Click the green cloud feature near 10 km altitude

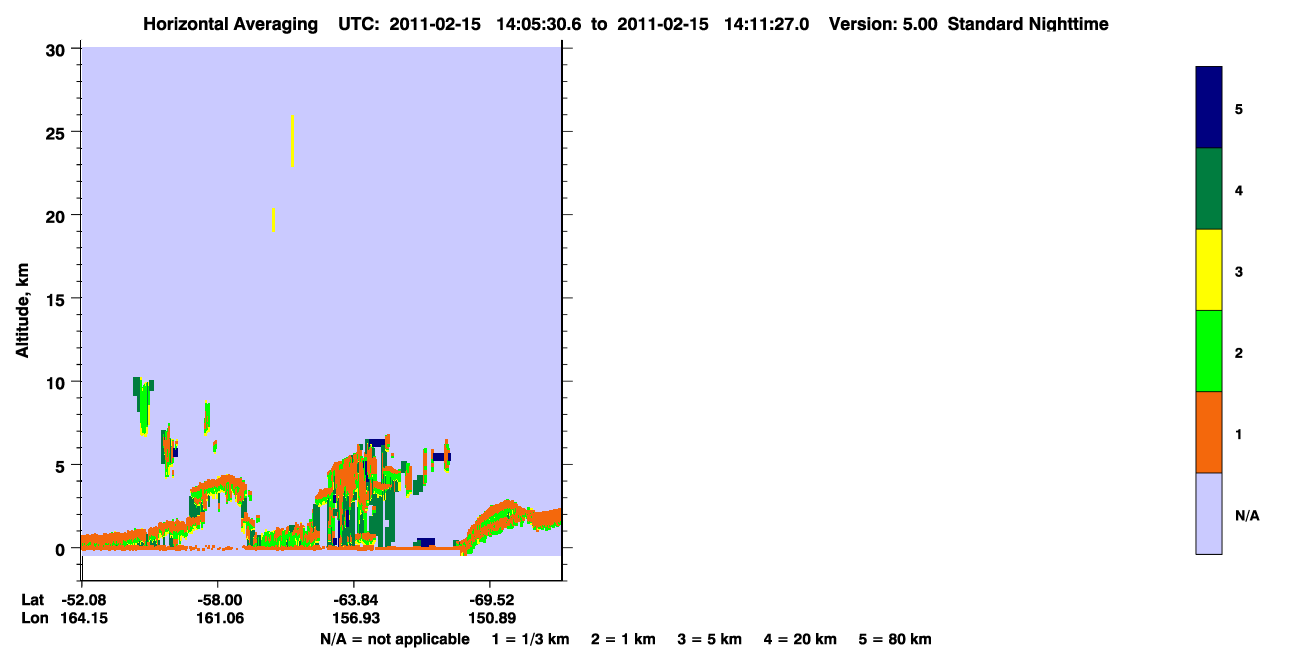[143, 405]
